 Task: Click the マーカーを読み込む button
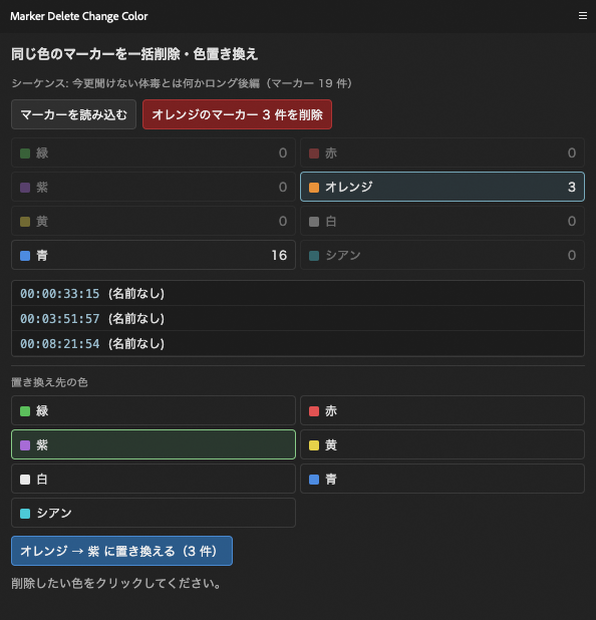click(74, 115)
